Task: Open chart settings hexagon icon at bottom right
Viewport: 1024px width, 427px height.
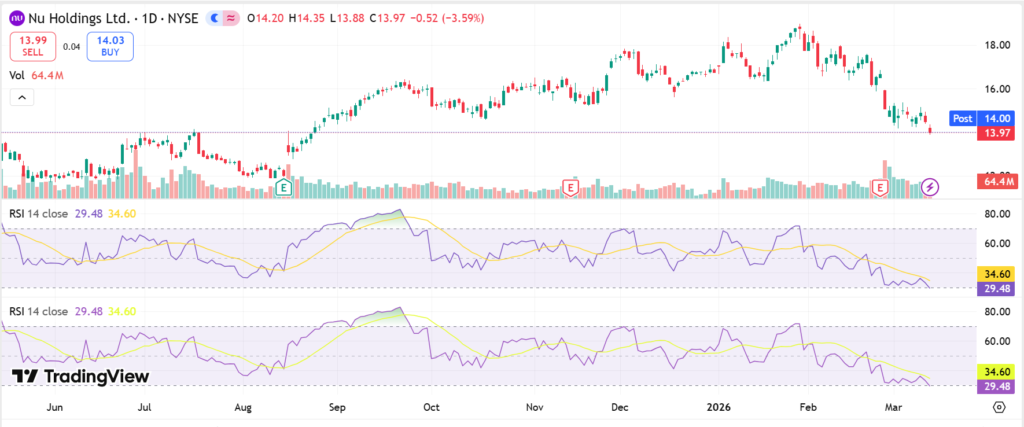Action: pos(998,407)
